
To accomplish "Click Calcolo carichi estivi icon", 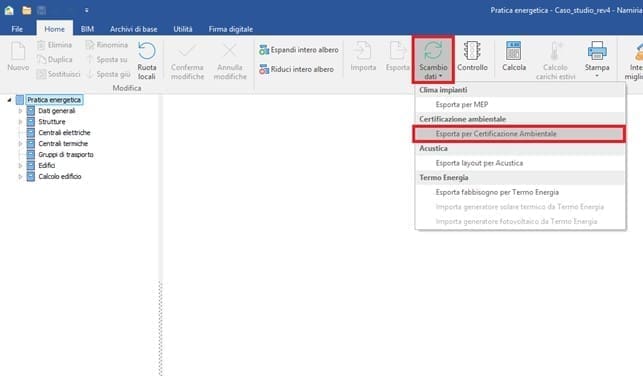I will pyautogui.click(x=555, y=52).
